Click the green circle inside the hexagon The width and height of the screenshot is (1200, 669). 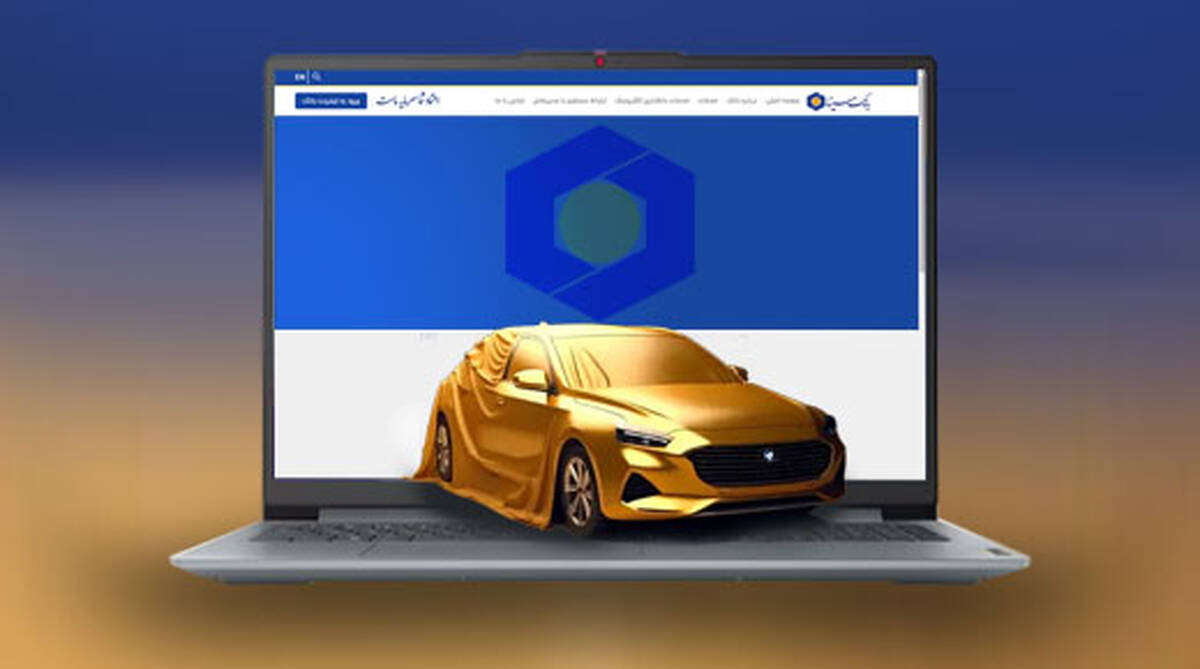point(599,222)
